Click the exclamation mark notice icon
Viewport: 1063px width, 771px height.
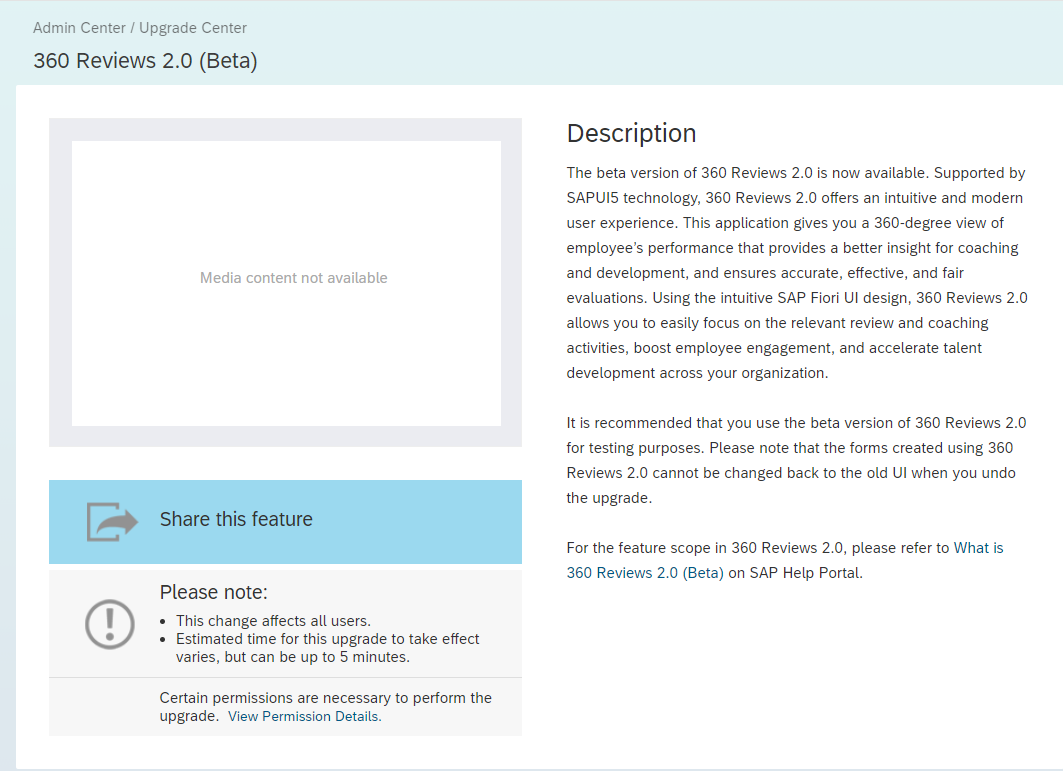110,624
